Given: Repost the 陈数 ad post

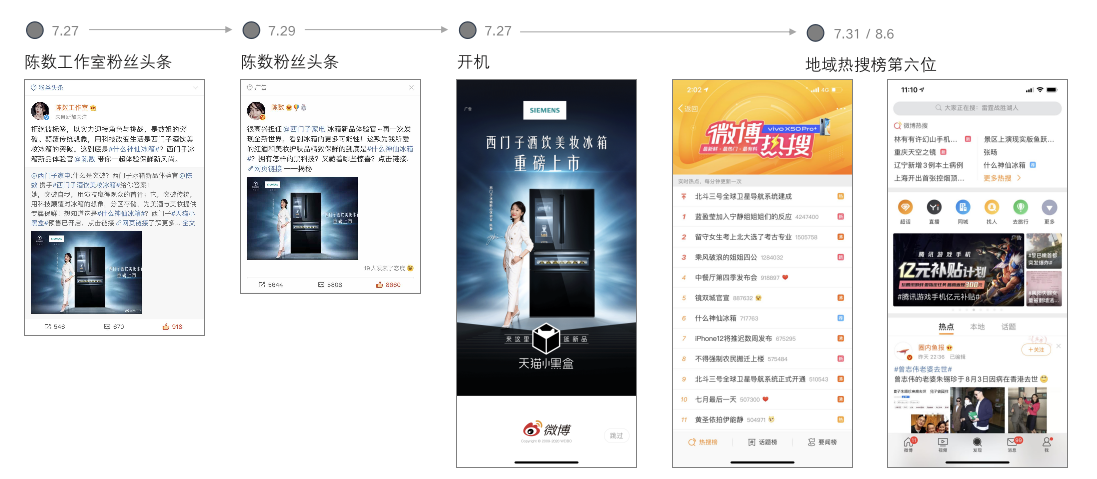Looking at the screenshot, I should click(x=271, y=285).
